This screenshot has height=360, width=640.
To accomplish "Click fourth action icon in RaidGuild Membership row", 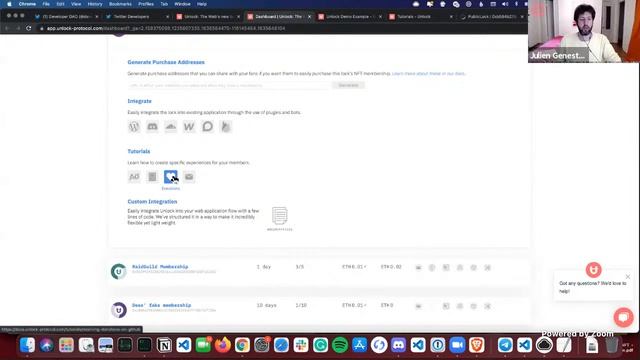I will [460, 268].
